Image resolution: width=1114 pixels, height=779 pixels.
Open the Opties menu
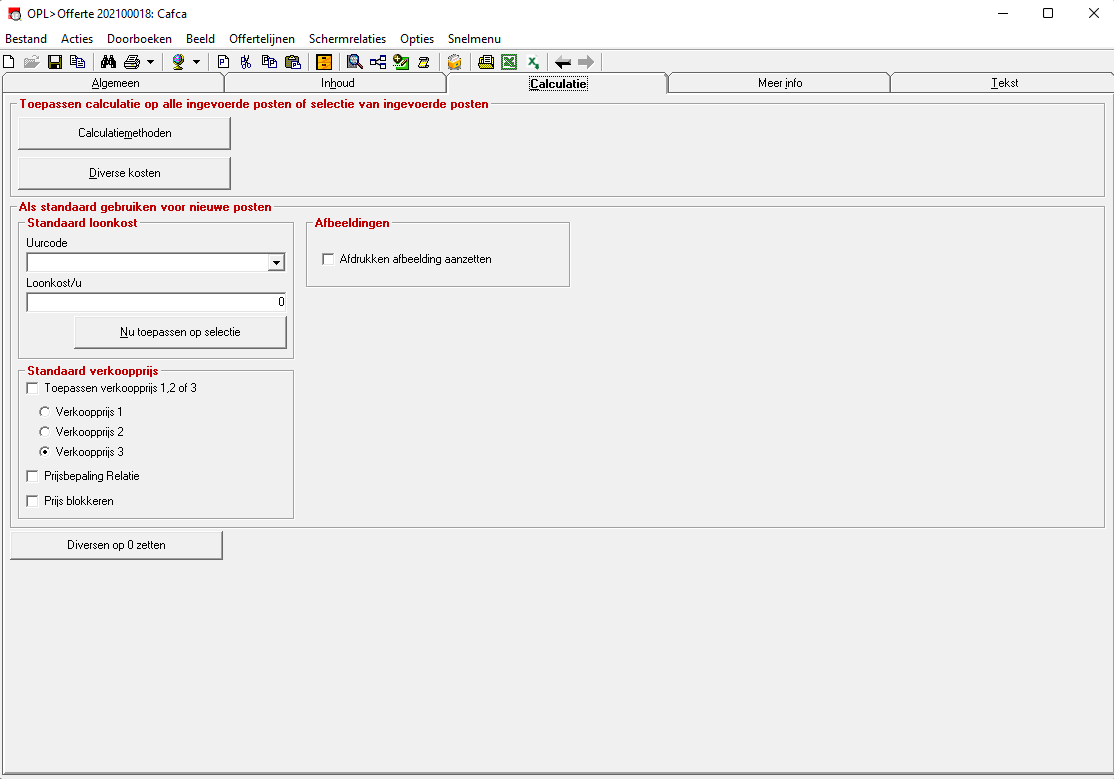click(x=417, y=39)
